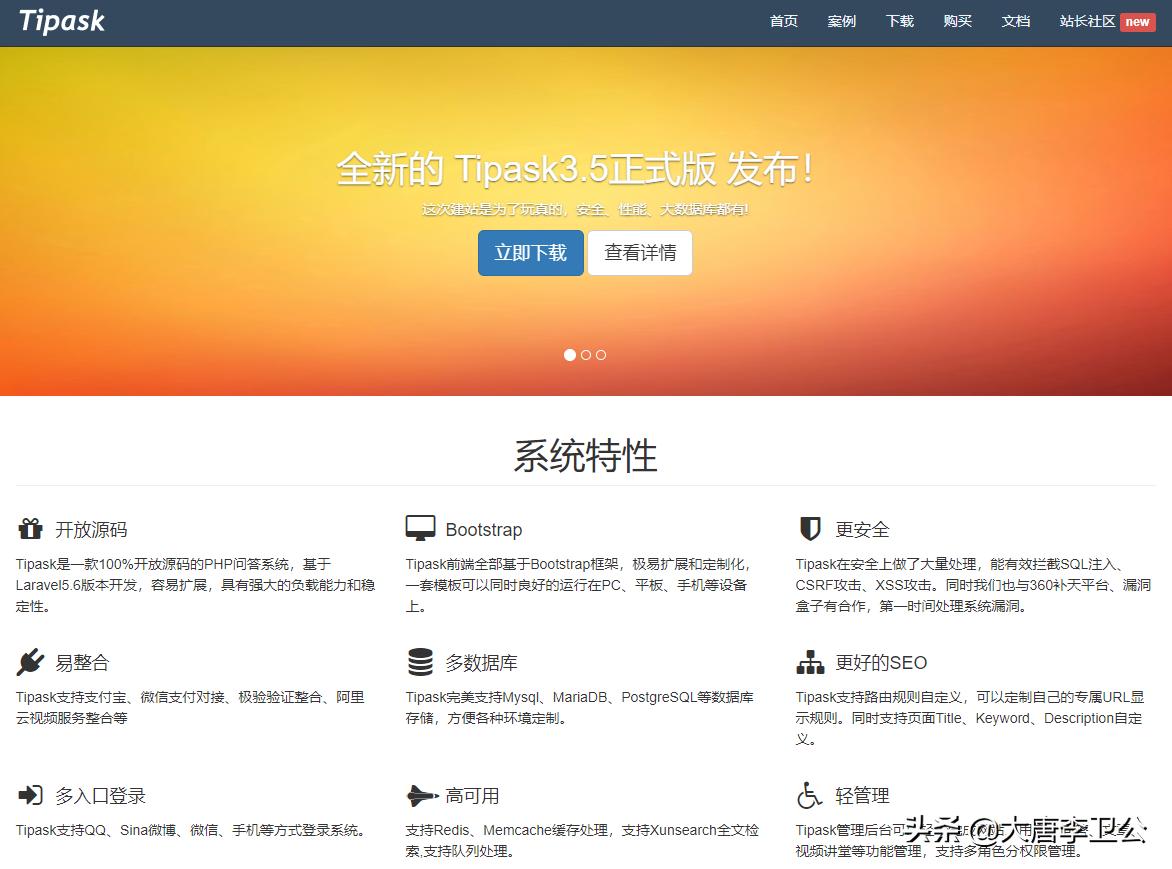The height and width of the screenshot is (869, 1172).
Task: Click the shuttle icon beside 高可用
Action: tap(422, 795)
